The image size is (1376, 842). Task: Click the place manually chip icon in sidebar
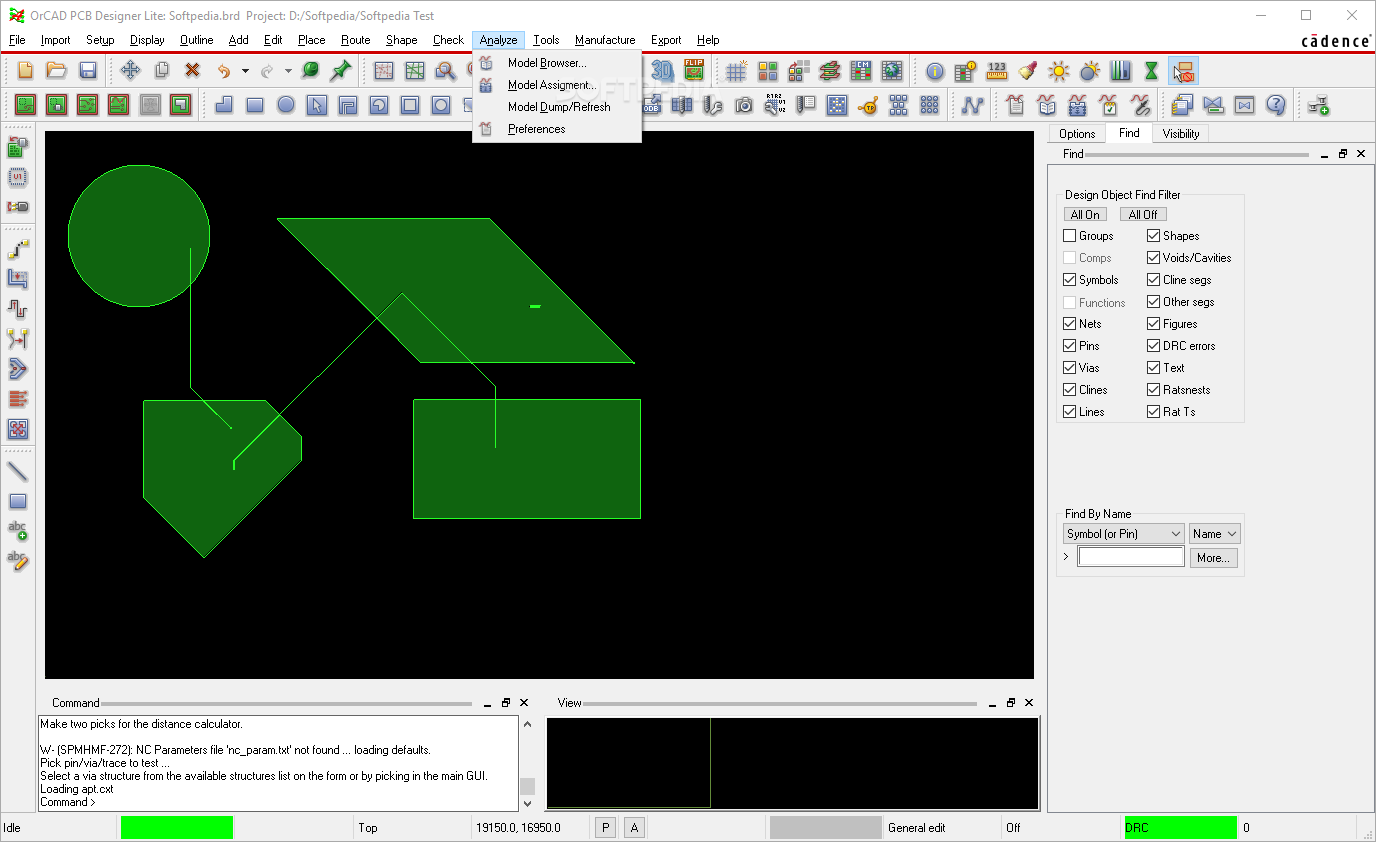[x=18, y=178]
